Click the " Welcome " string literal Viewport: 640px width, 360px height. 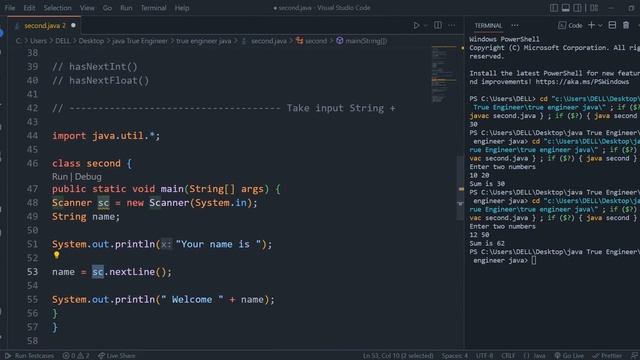[192, 300]
